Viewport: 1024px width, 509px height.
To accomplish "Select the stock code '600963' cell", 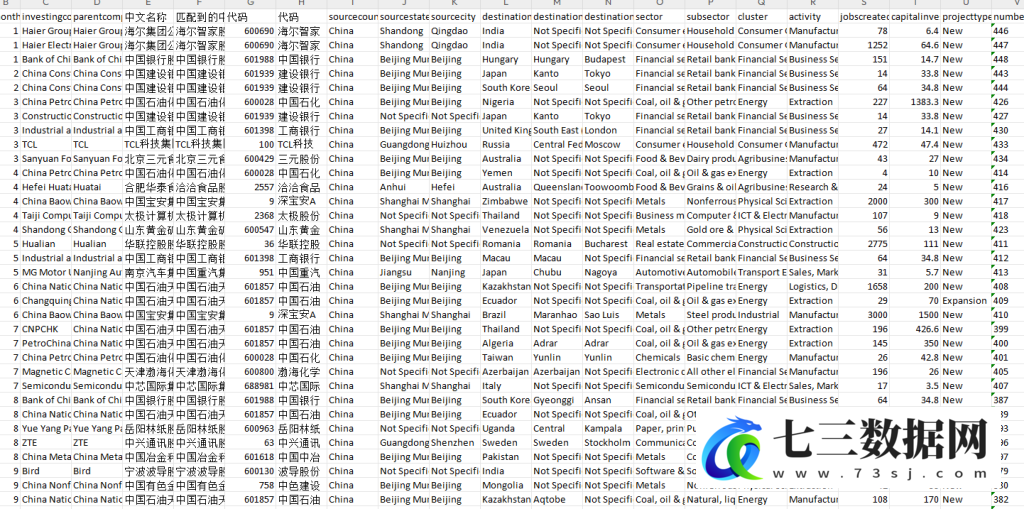I will pyautogui.click(x=250, y=429).
